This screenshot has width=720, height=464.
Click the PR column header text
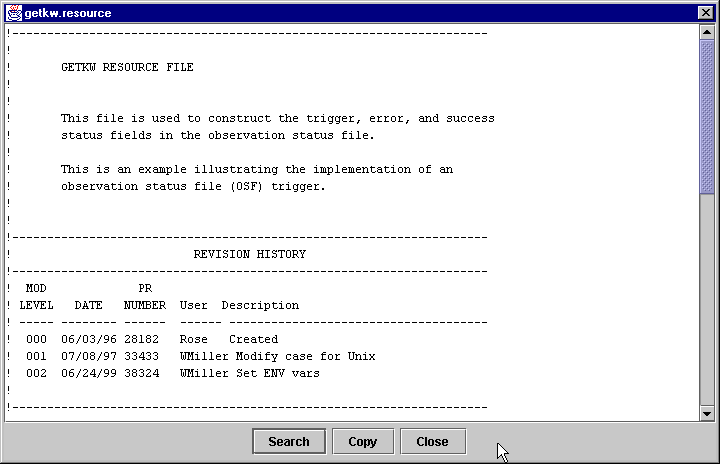tap(145, 288)
